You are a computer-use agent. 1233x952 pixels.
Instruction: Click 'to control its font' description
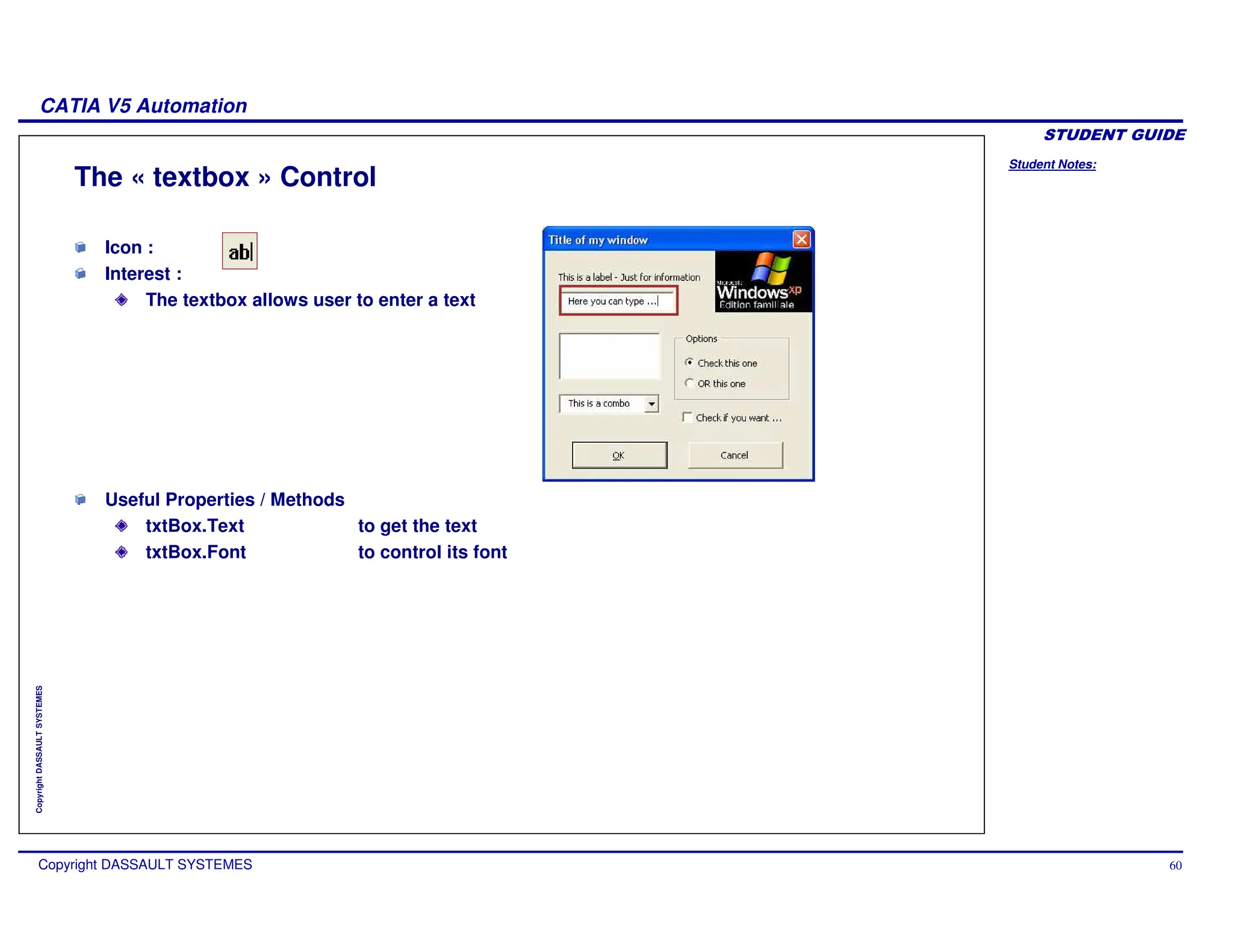[x=432, y=552]
